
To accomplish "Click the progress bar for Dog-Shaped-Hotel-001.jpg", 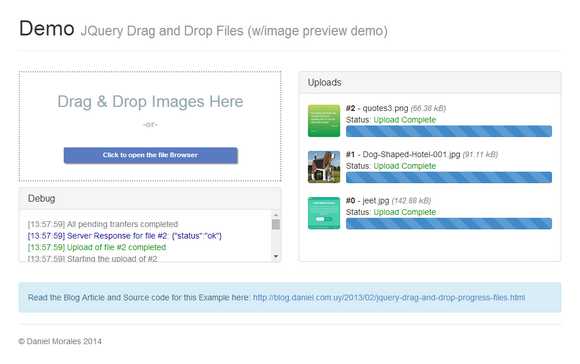I will point(449,177).
